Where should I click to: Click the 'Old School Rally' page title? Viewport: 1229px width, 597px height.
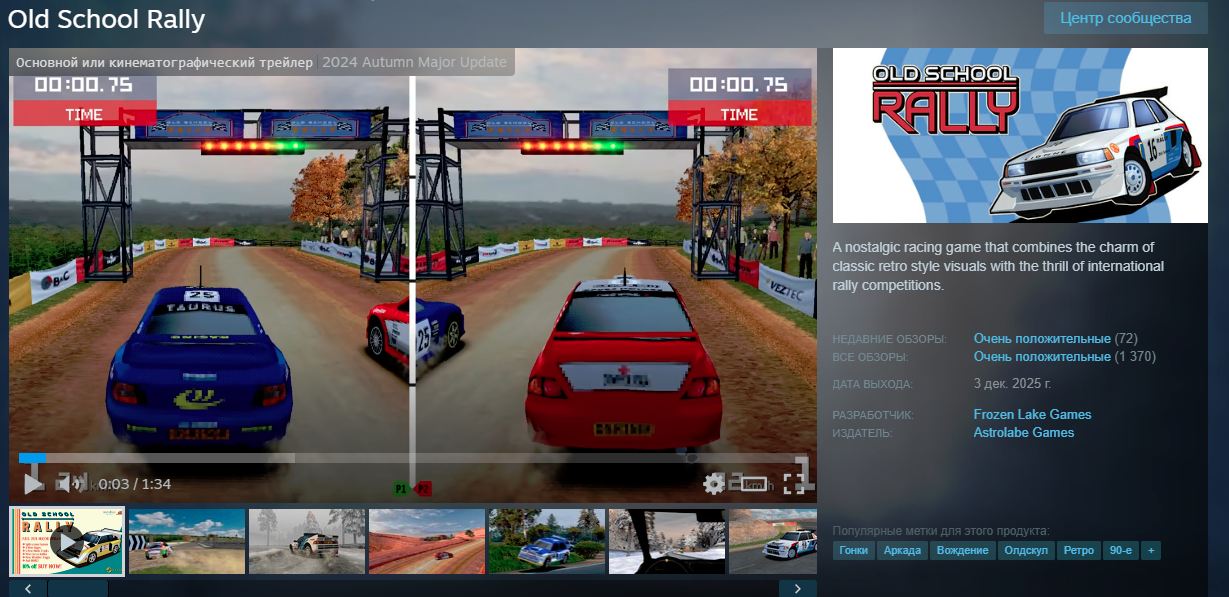point(106,19)
